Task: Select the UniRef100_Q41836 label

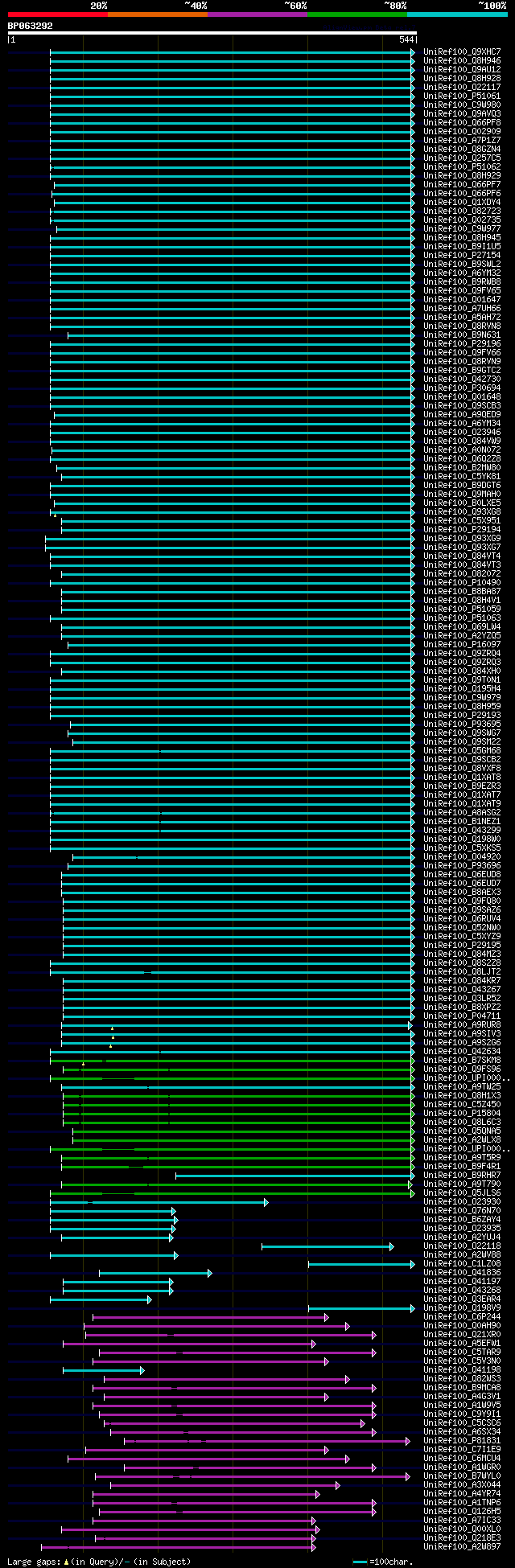Action: (x=462, y=1272)
